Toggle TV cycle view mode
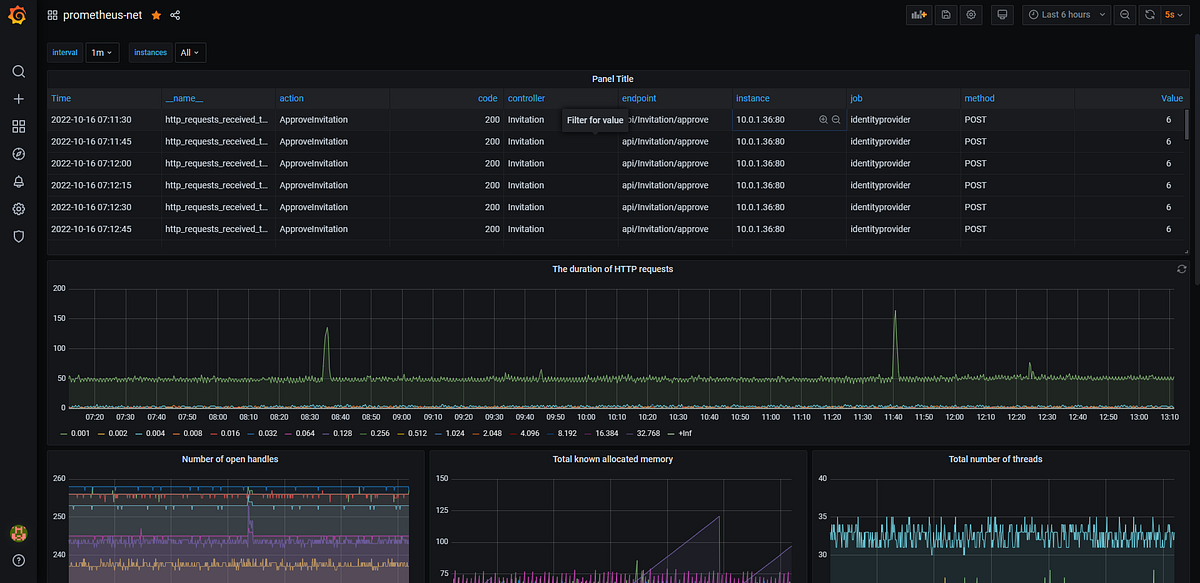The width and height of the screenshot is (1200, 583). coord(1003,15)
